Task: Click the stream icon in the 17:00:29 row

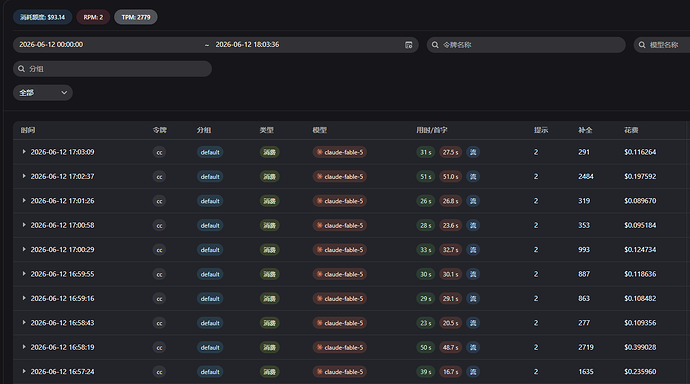Action: [x=473, y=250]
